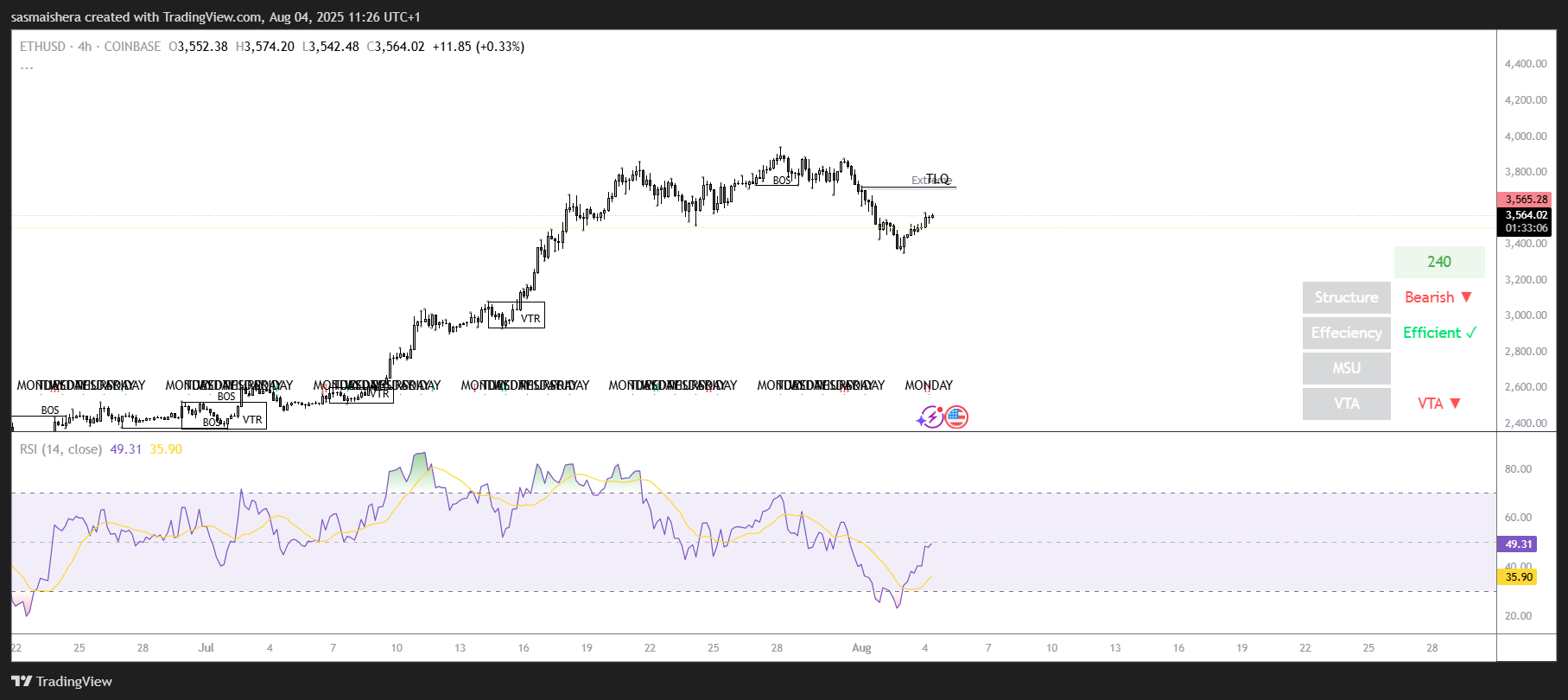Click the green 240 timeframe cell
Image resolution: width=1568 pixels, height=700 pixels.
[1438, 262]
